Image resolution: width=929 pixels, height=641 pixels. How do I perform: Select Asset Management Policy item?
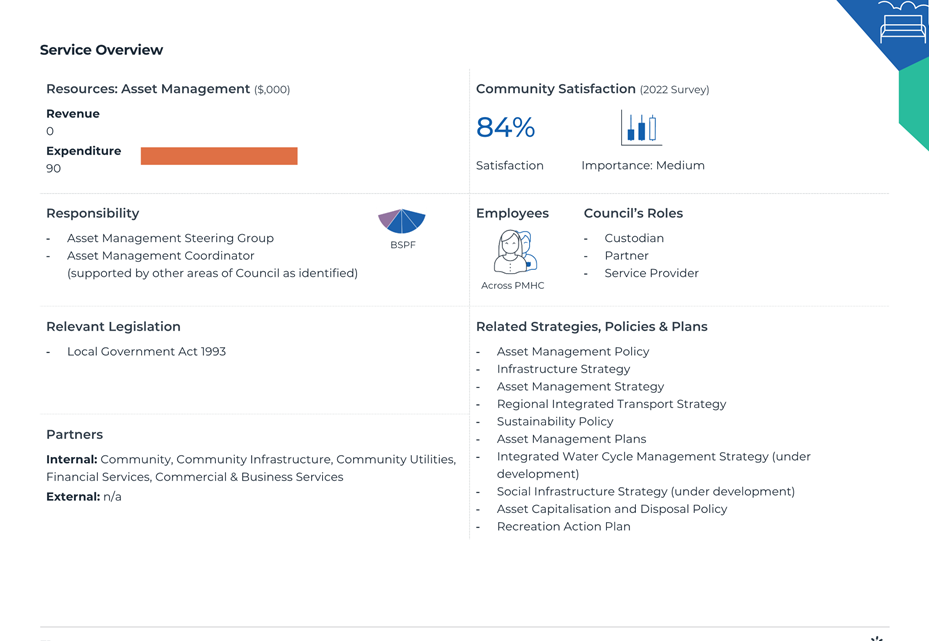tap(572, 351)
